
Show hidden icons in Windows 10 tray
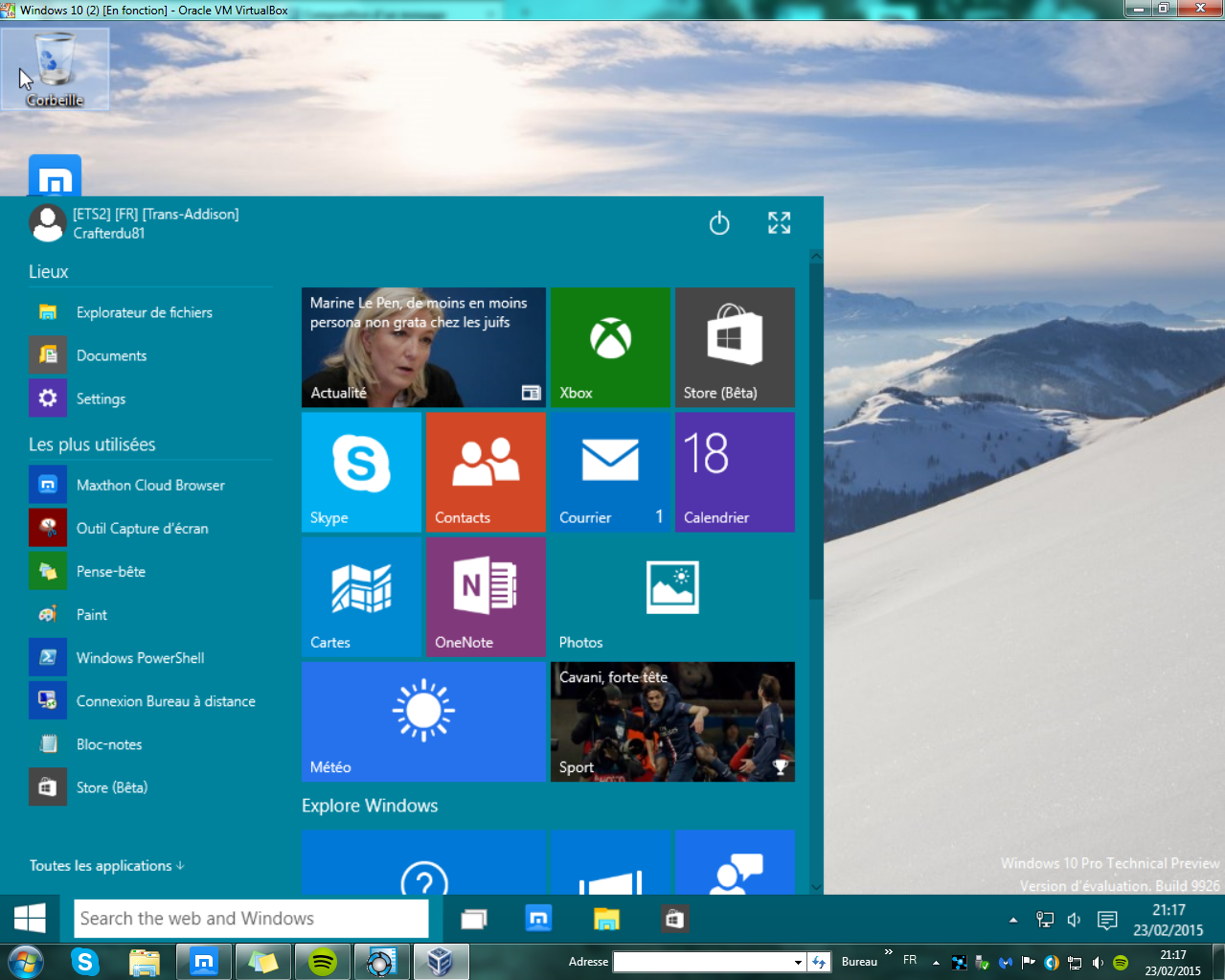coord(1013,921)
